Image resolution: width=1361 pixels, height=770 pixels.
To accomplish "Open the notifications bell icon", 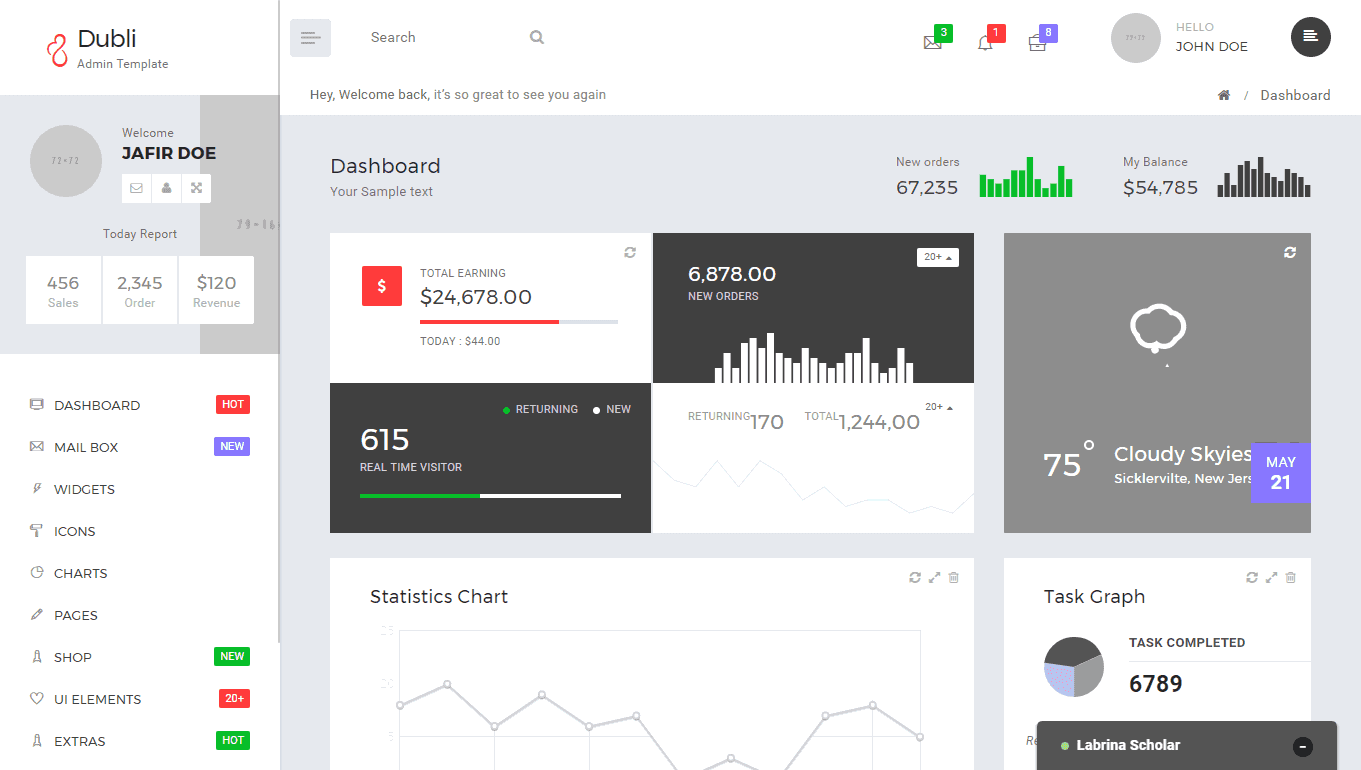I will (985, 43).
